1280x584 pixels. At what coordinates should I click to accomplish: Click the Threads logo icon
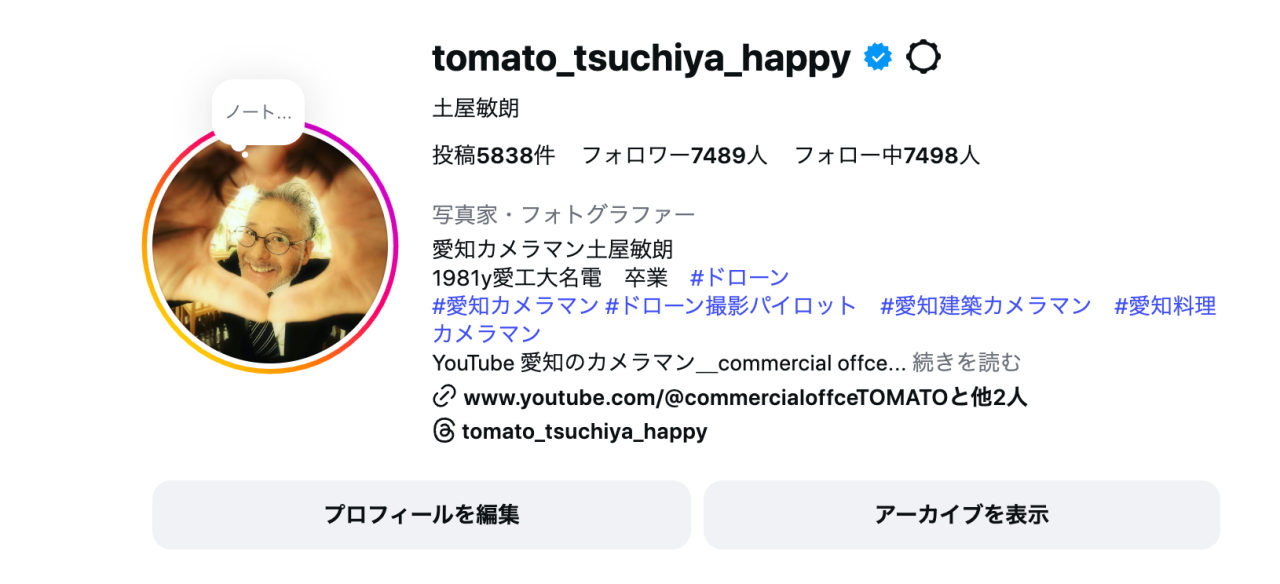pos(444,431)
